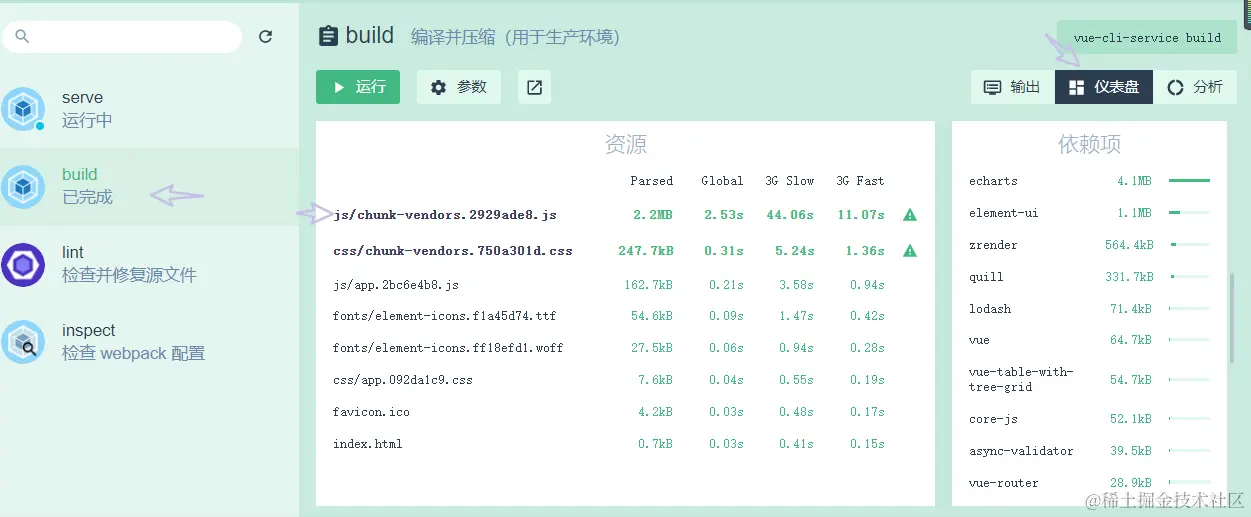Image resolution: width=1251 pixels, height=517 pixels.
Task: Click js/chunk-vendors.2929ade8.js file name
Action: click(x=445, y=215)
